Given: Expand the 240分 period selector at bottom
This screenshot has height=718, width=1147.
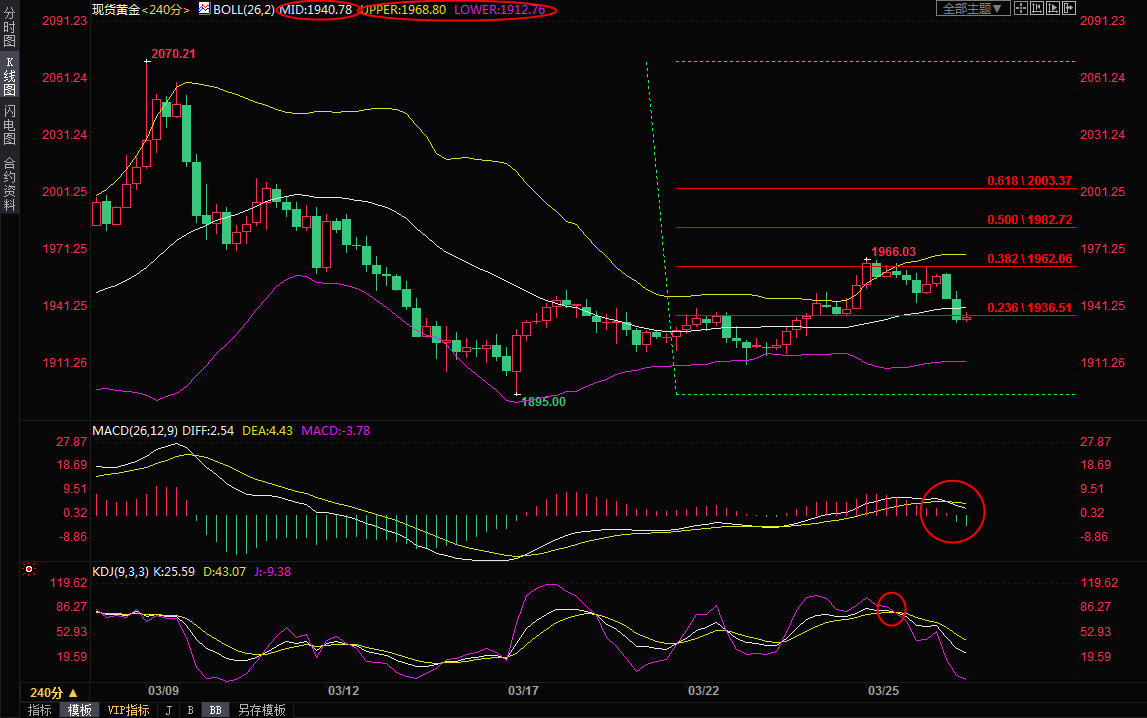Looking at the screenshot, I should (x=54, y=692).
